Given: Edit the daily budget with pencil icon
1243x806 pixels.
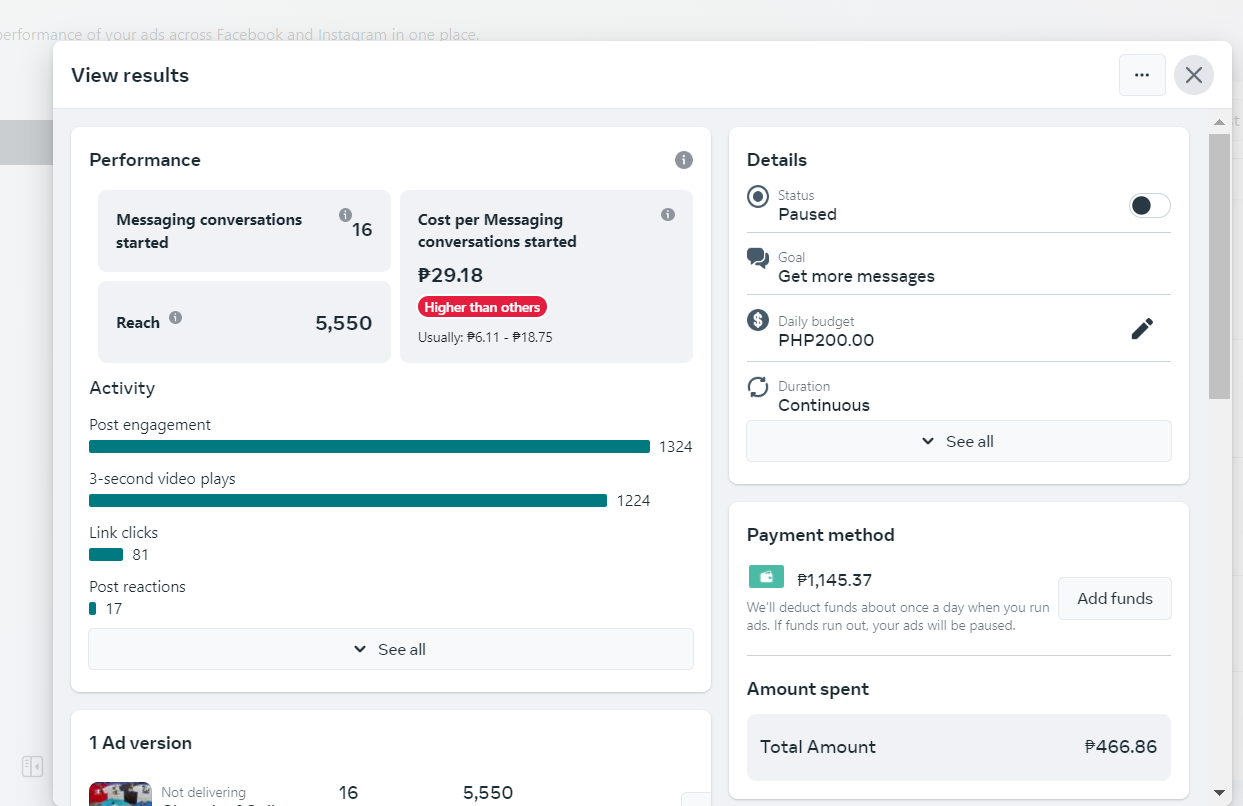Looking at the screenshot, I should [x=1142, y=329].
